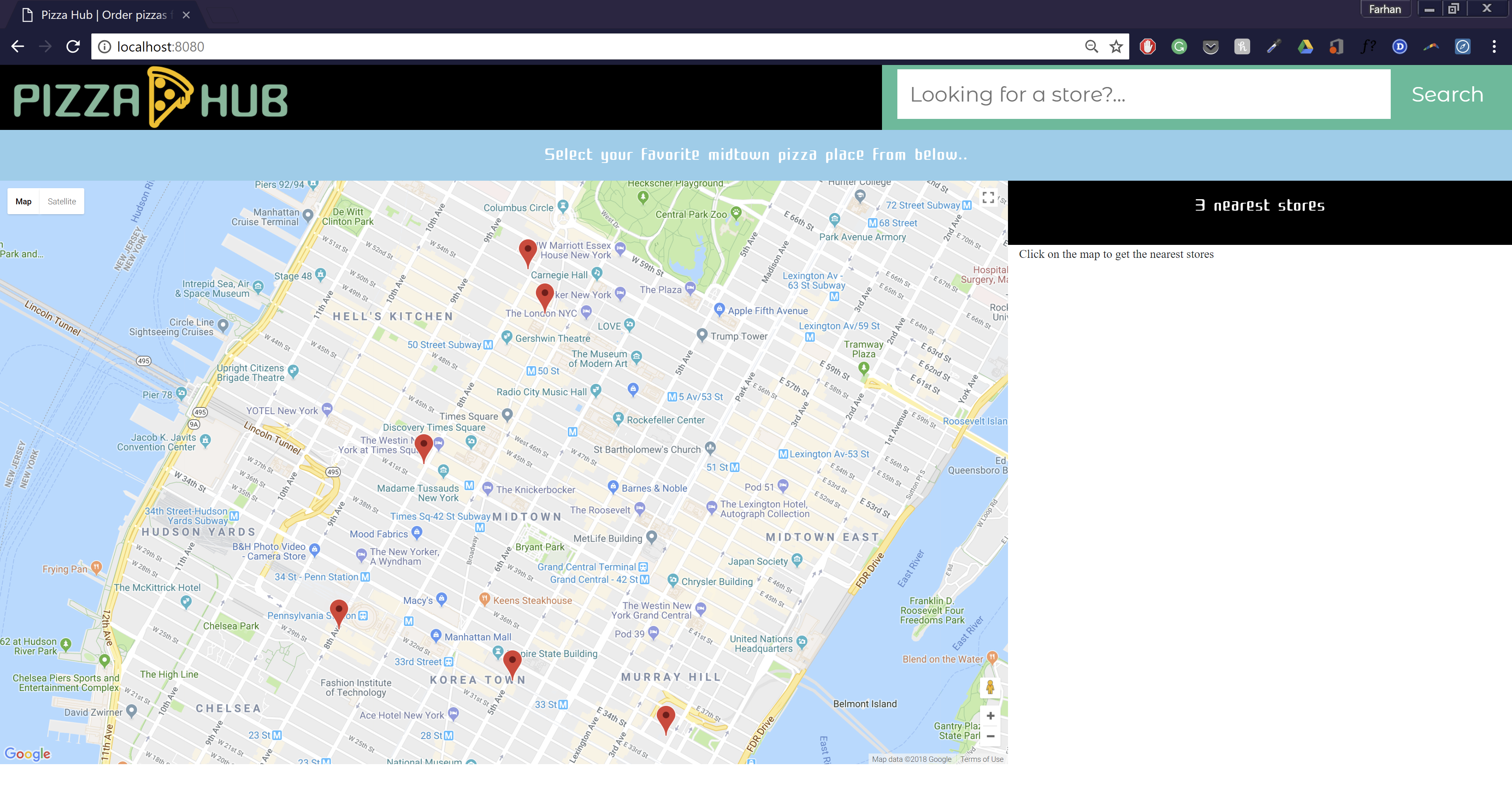This screenshot has width=1512, height=811.
Task: Bookmark this page with star icon
Action: pos(1116,46)
